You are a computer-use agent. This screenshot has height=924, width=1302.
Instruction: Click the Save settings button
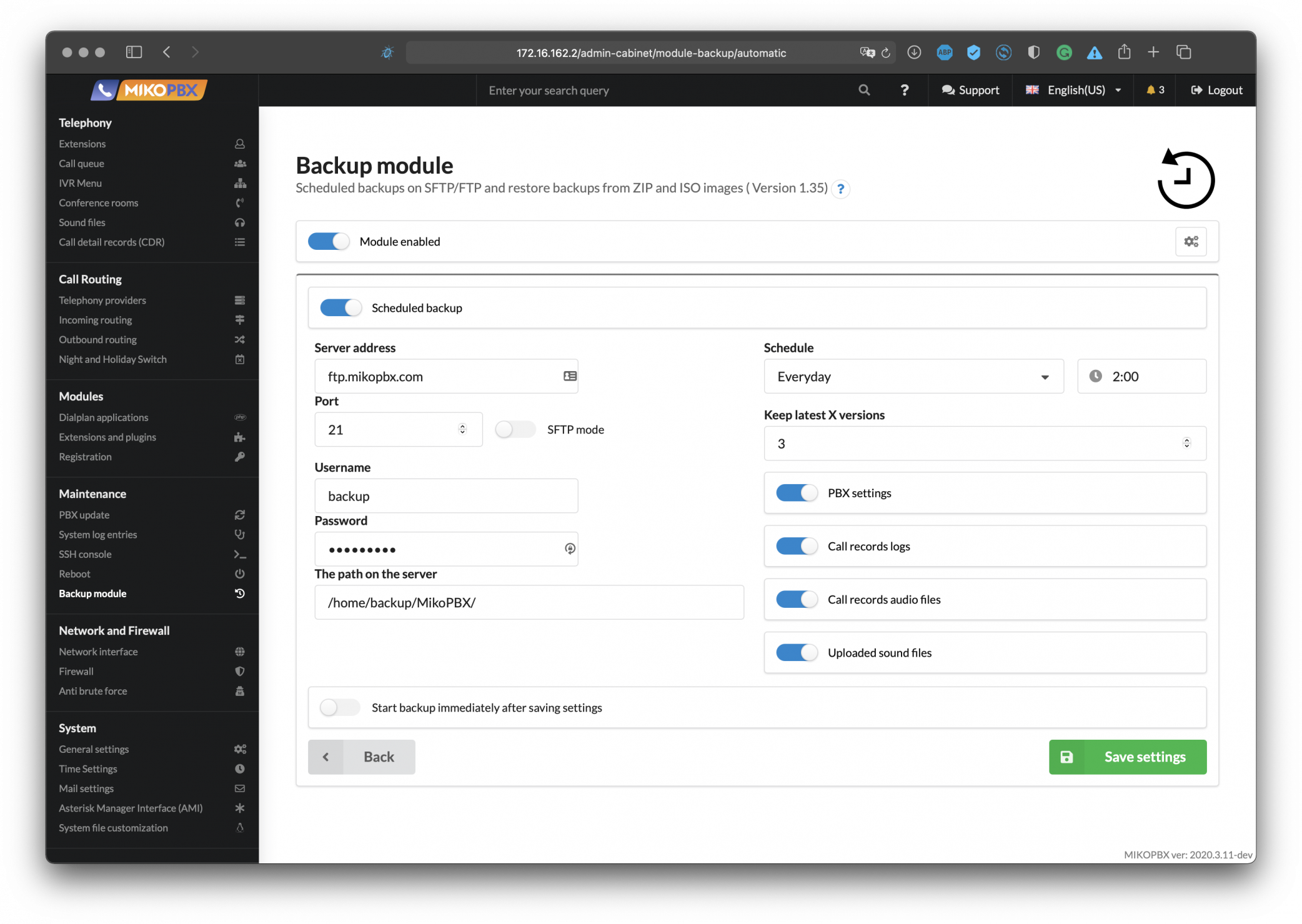click(x=1126, y=757)
